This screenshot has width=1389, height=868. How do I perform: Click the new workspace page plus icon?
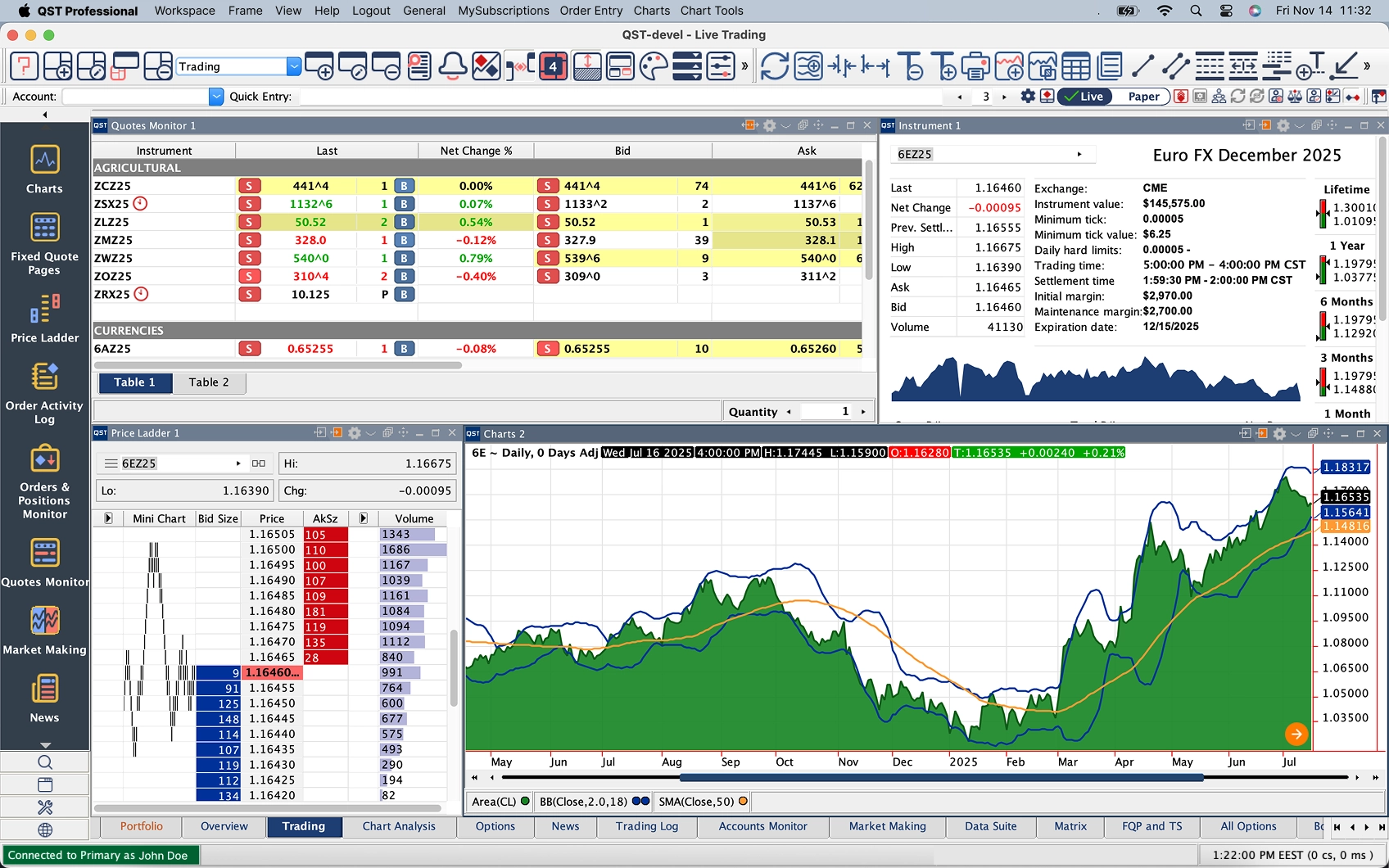point(57,66)
